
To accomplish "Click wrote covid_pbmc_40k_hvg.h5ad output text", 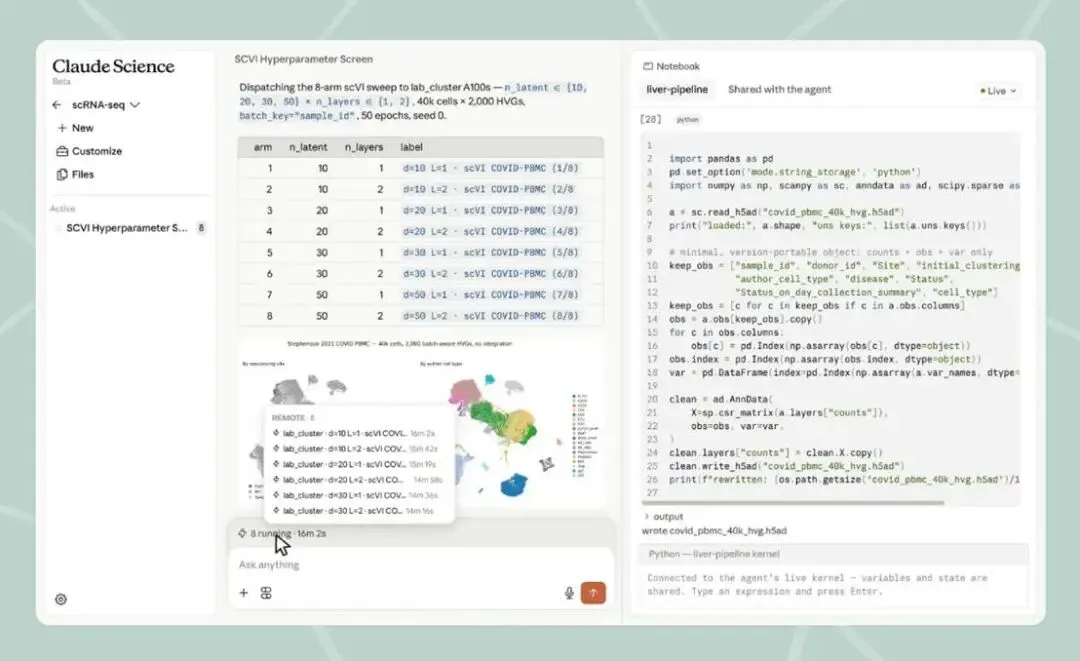I will pos(714,531).
